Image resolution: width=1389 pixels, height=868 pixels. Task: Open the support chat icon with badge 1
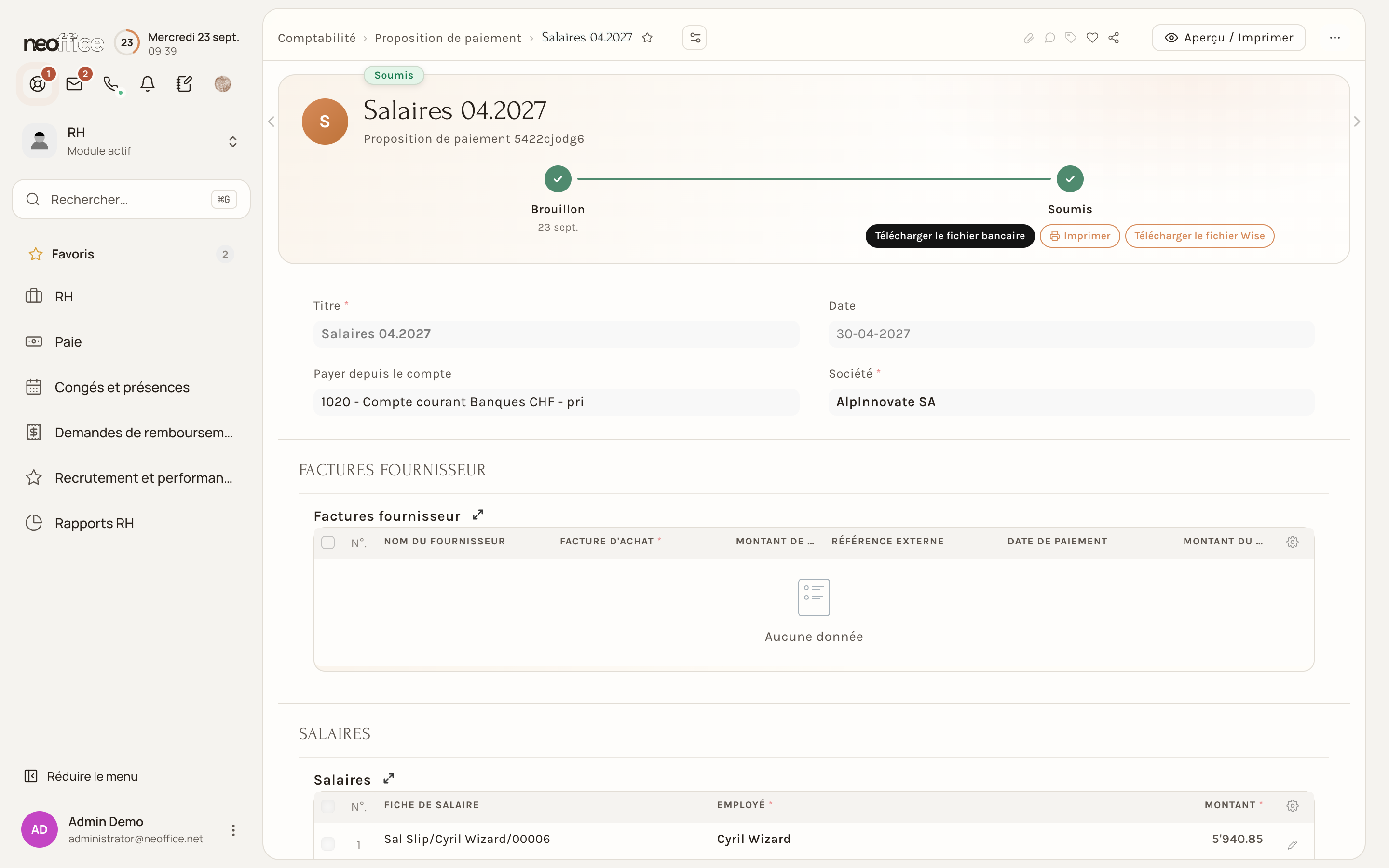point(38,84)
